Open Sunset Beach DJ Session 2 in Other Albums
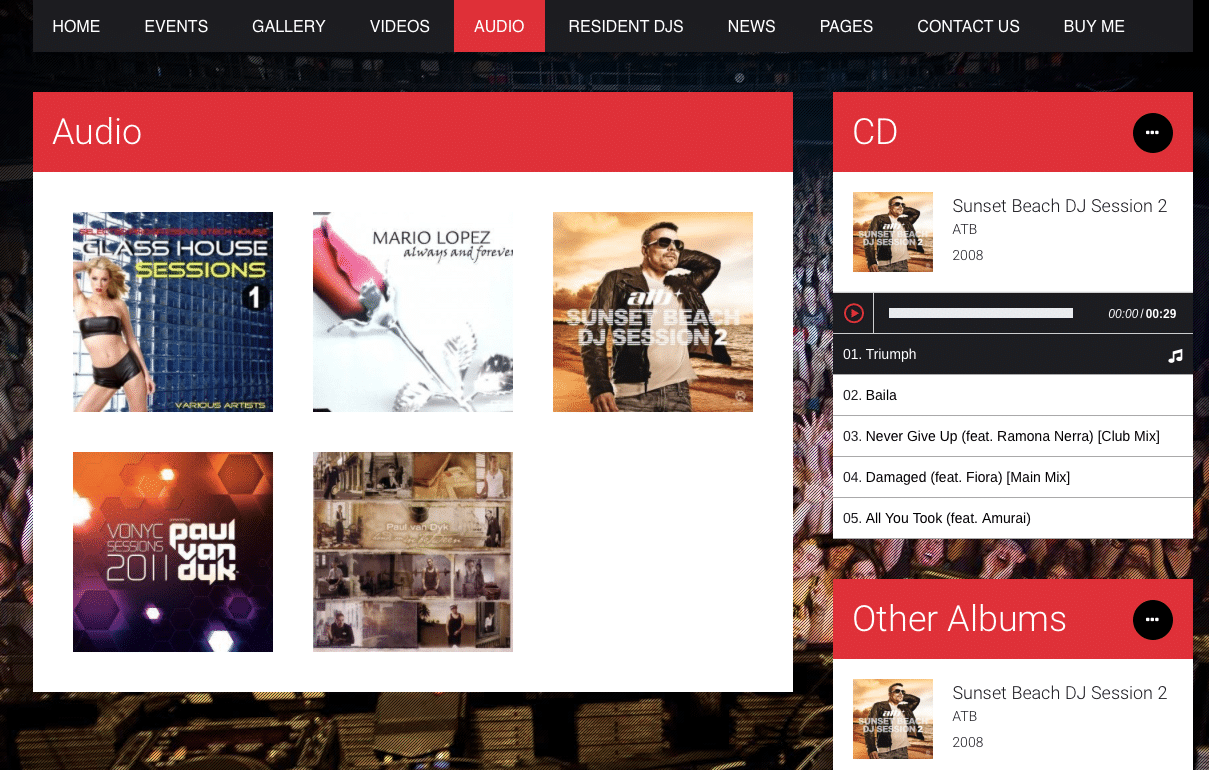Image resolution: width=1209 pixels, height=770 pixels. 1060,693
